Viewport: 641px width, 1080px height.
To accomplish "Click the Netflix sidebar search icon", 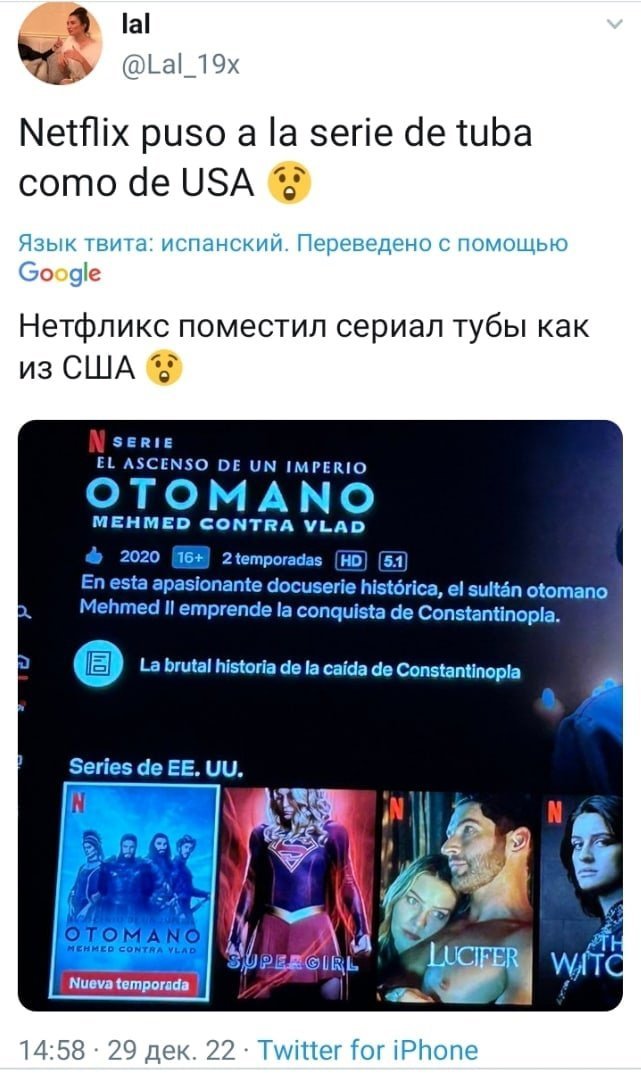I will click(25, 610).
